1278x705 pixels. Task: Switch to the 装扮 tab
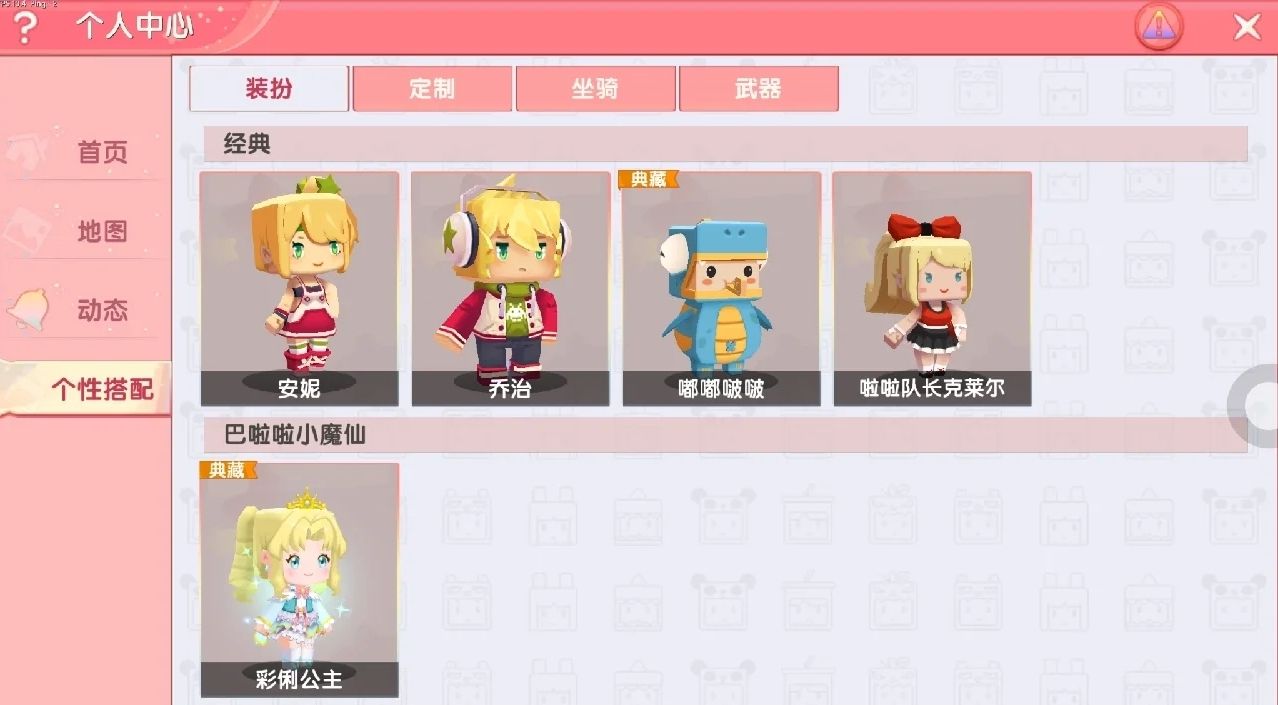[269, 88]
